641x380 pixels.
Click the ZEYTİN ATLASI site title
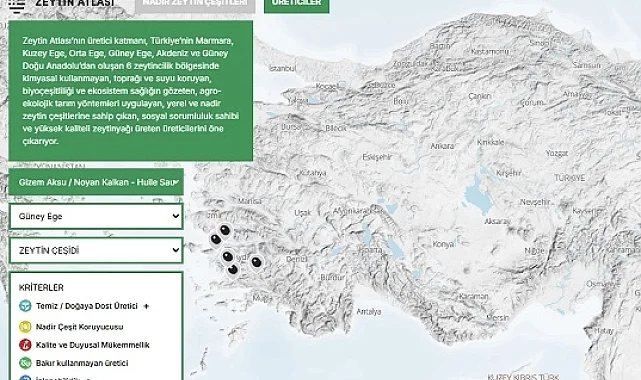pos(75,3)
